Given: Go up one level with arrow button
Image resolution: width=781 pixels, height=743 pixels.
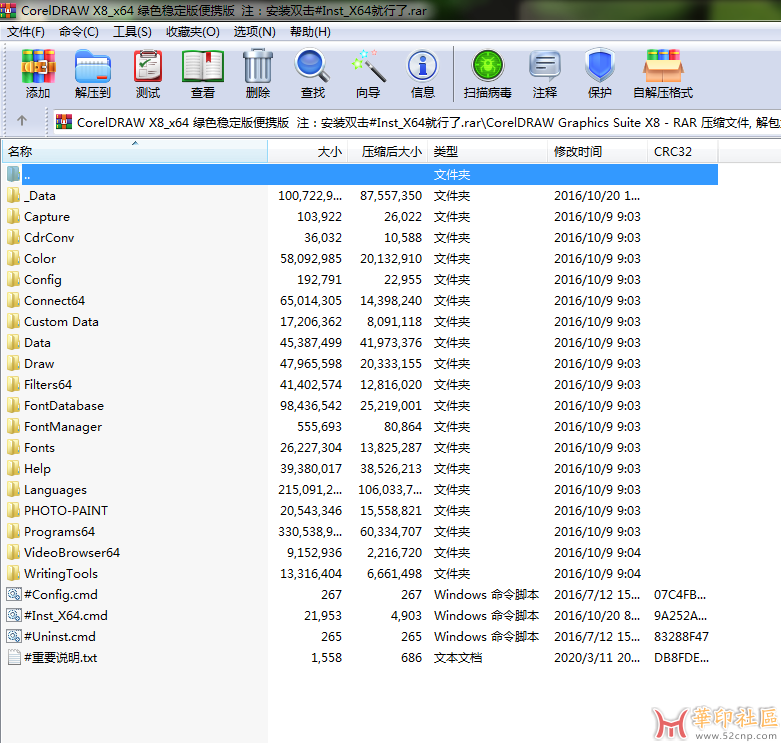Looking at the screenshot, I should [22, 121].
